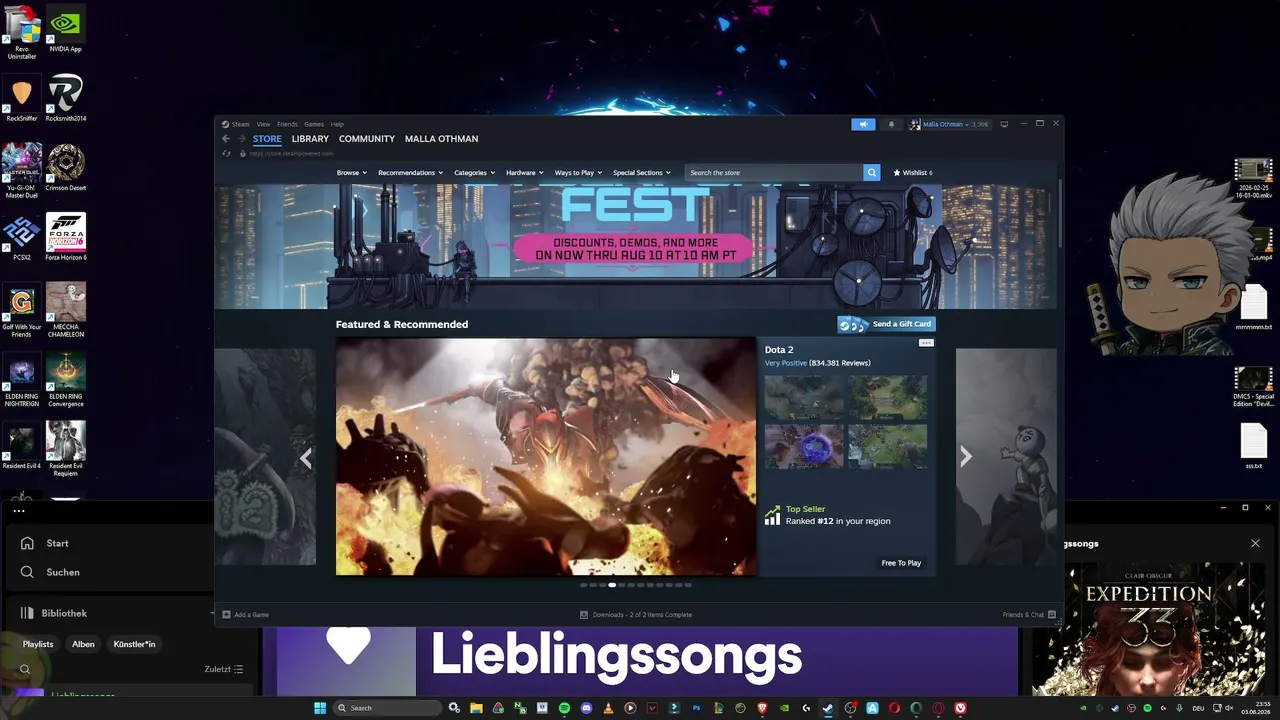Screen dimensions: 1280x720
Task: Switch to the COMMUNITY tab
Action: tap(367, 139)
